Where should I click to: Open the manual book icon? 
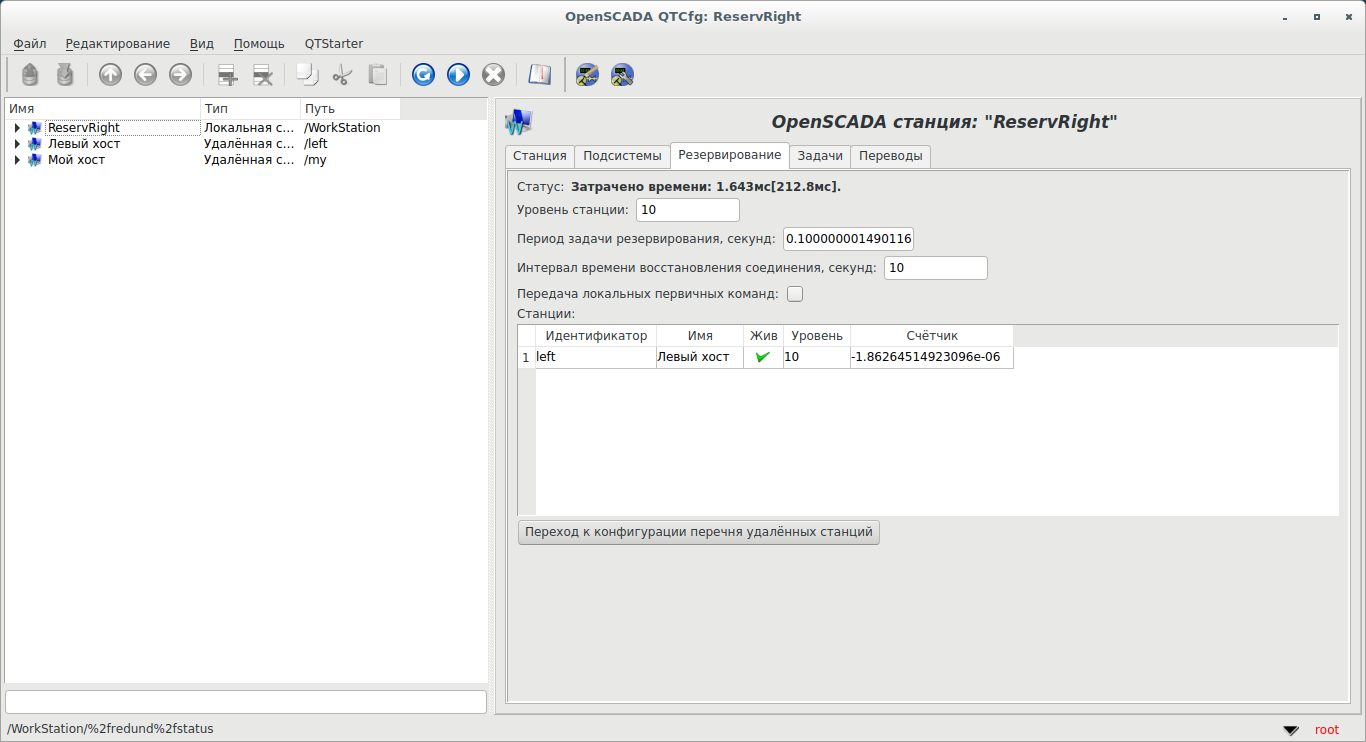540,75
